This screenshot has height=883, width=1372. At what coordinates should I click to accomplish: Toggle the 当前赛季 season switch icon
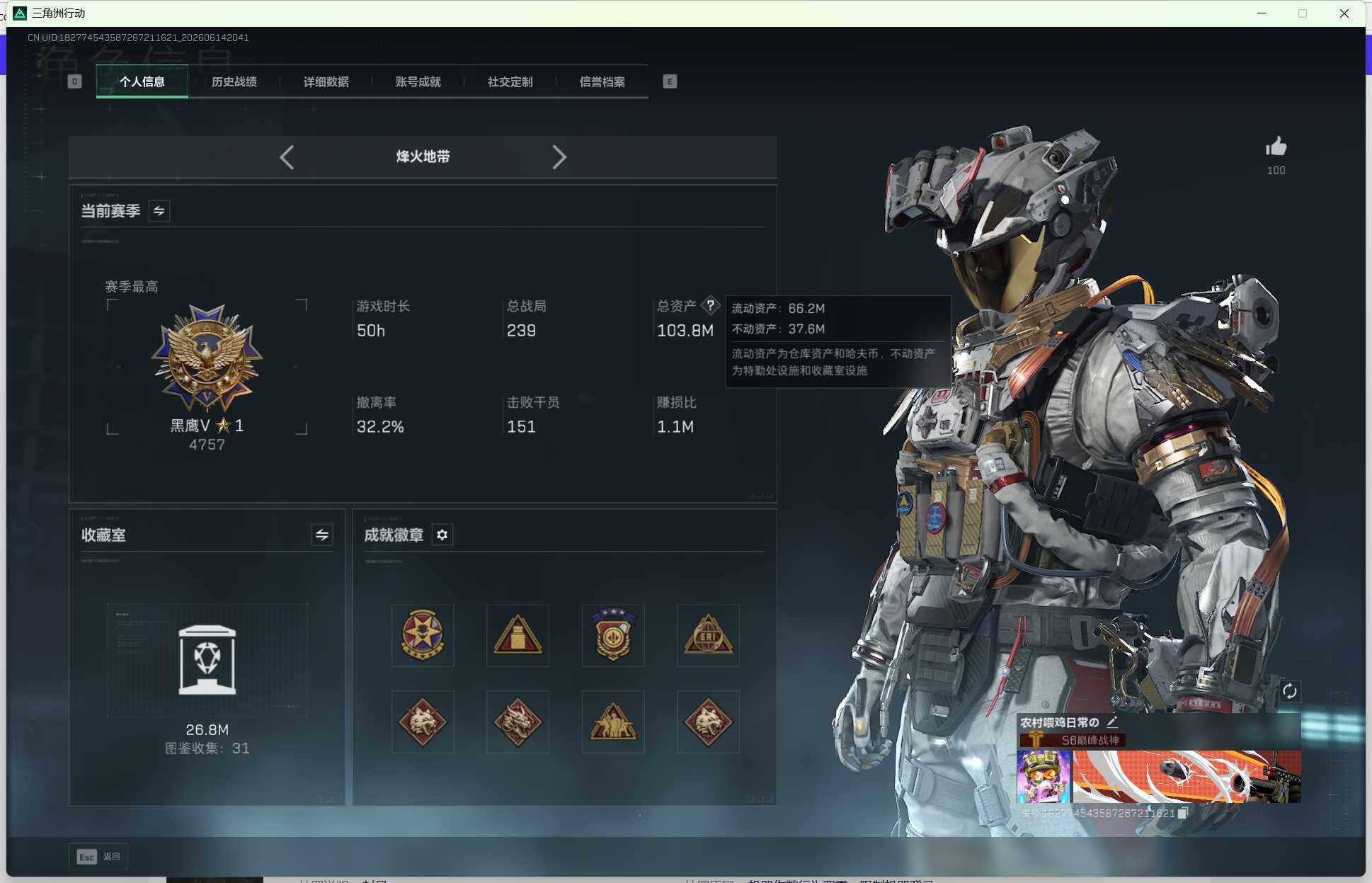click(x=159, y=211)
